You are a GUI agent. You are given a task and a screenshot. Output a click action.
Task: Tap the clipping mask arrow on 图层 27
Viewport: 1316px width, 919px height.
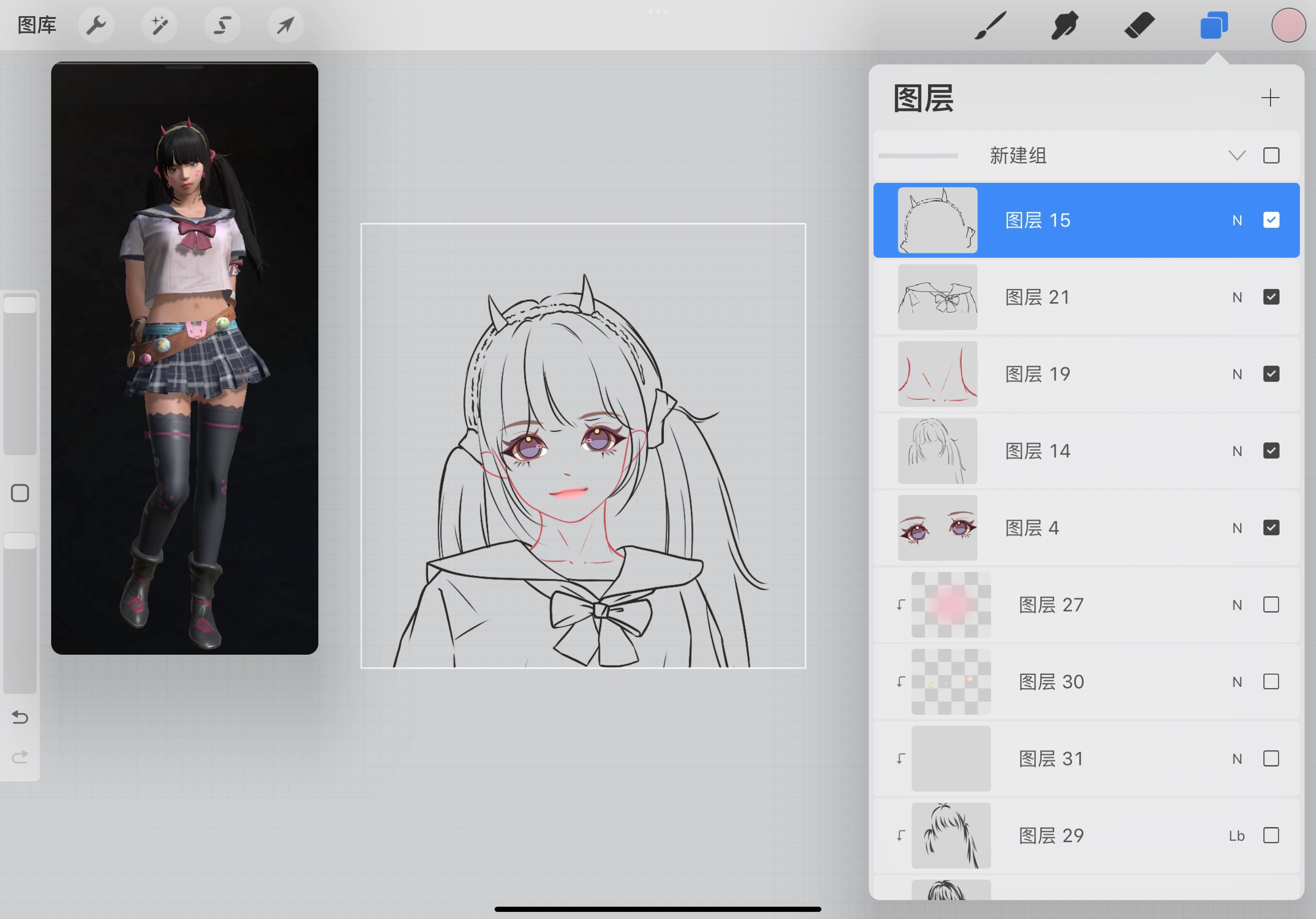coord(901,604)
